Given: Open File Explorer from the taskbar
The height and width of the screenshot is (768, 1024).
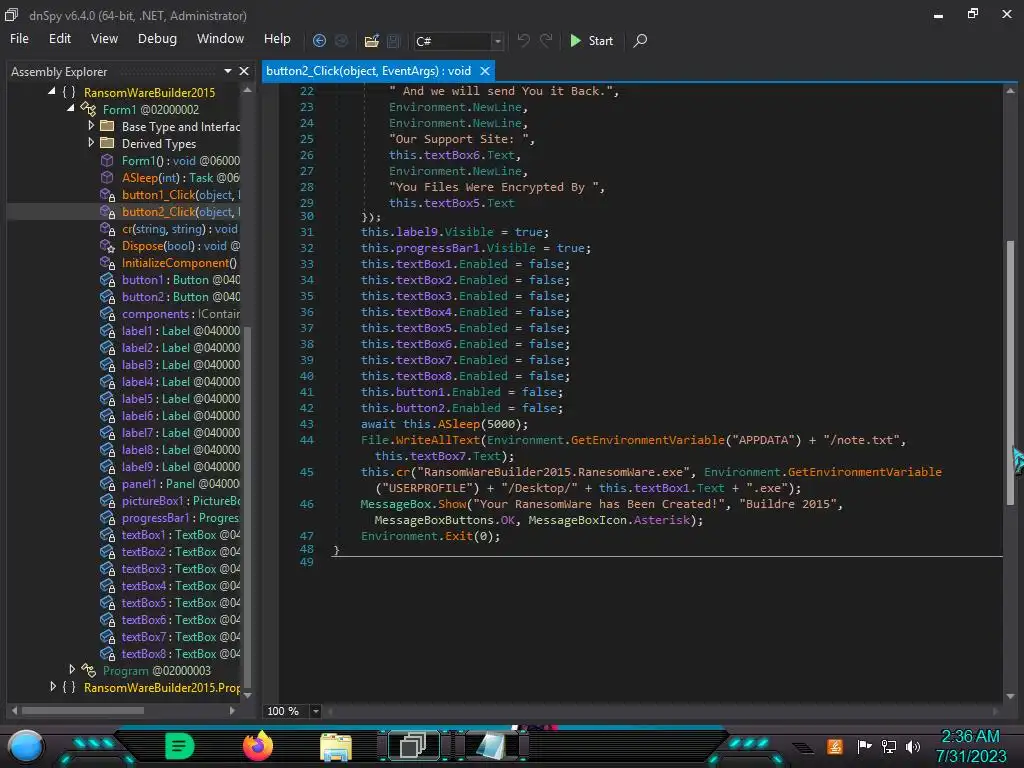Looking at the screenshot, I should coord(336,747).
